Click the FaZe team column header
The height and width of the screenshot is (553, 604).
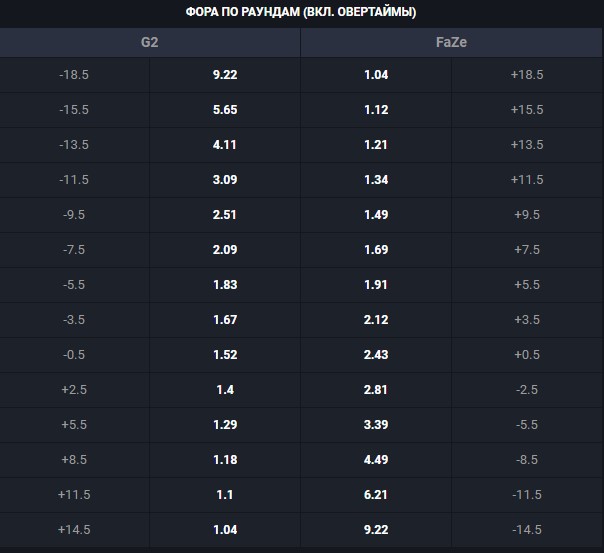coord(451,42)
